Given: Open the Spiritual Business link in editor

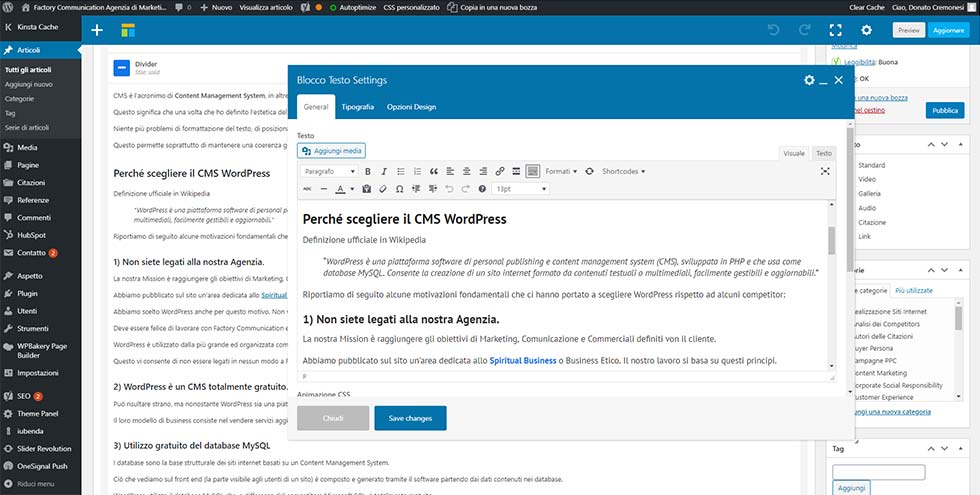Looking at the screenshot, I should (522, 361).
